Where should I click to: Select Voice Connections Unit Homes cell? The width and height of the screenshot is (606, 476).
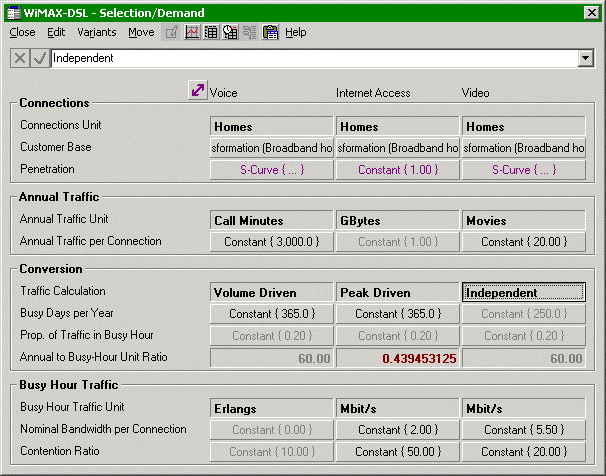click(271, 127)
